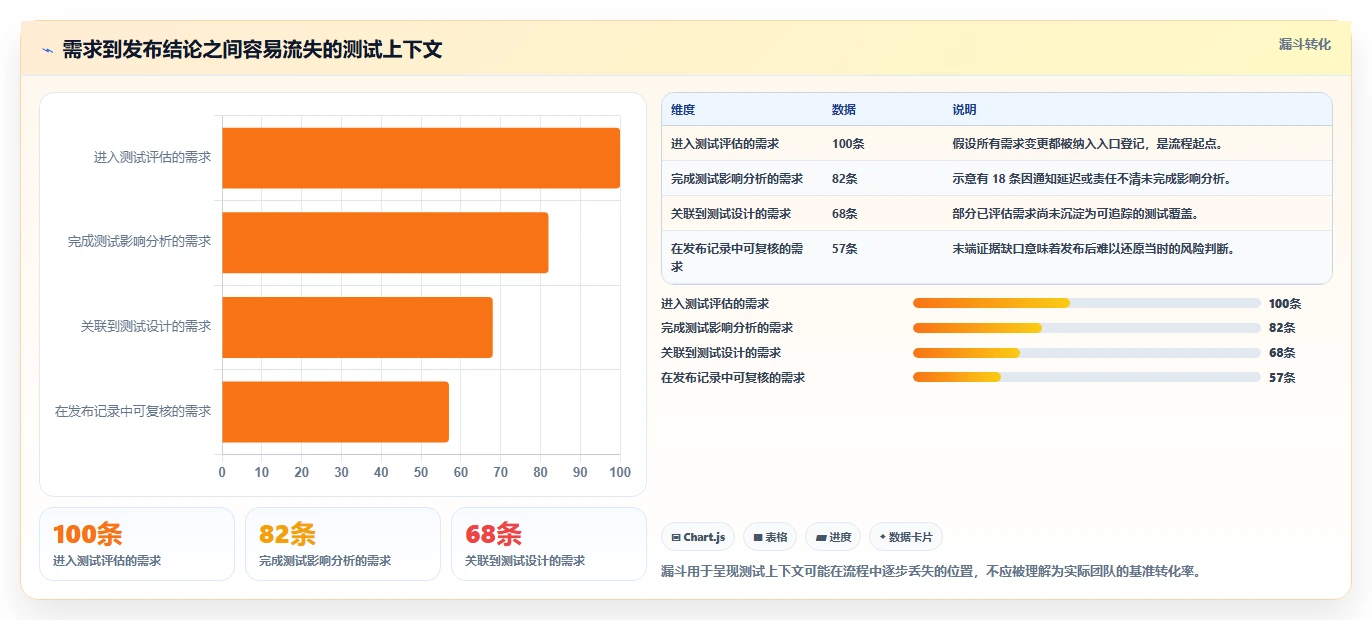Click 关联到测试设计的需求 y-axis label in chart
This screenshot has width=1372, height=620.
pyautogui.click(x=146, y=327)
